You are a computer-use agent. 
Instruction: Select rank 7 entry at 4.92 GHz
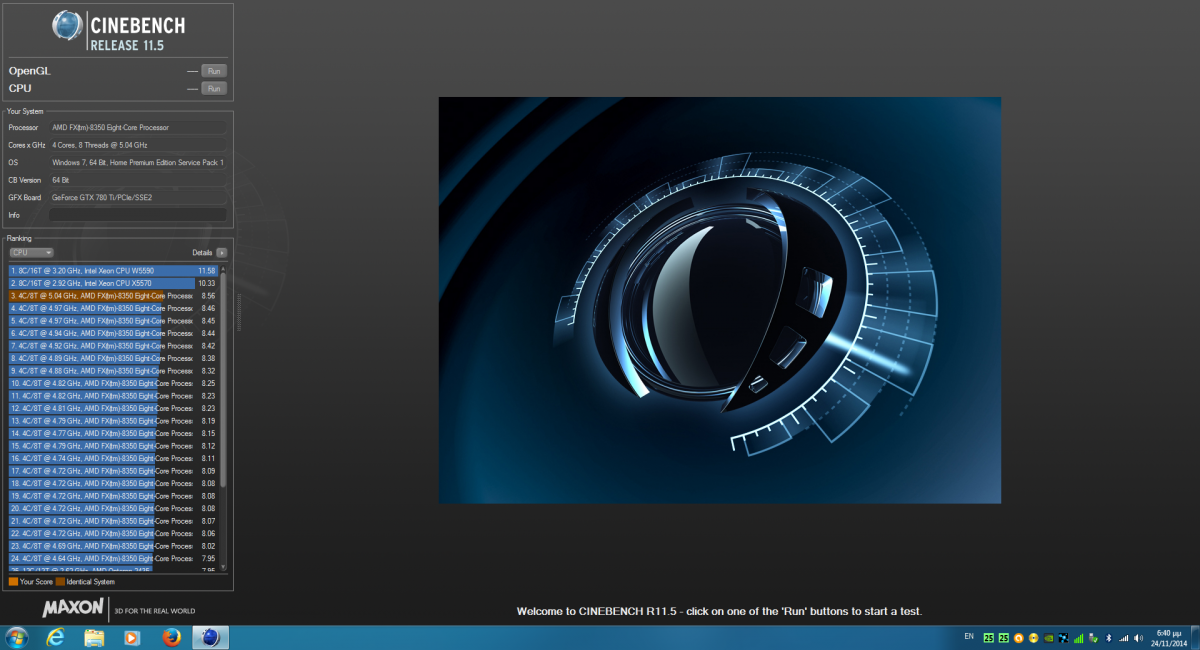tap(114, 346)
